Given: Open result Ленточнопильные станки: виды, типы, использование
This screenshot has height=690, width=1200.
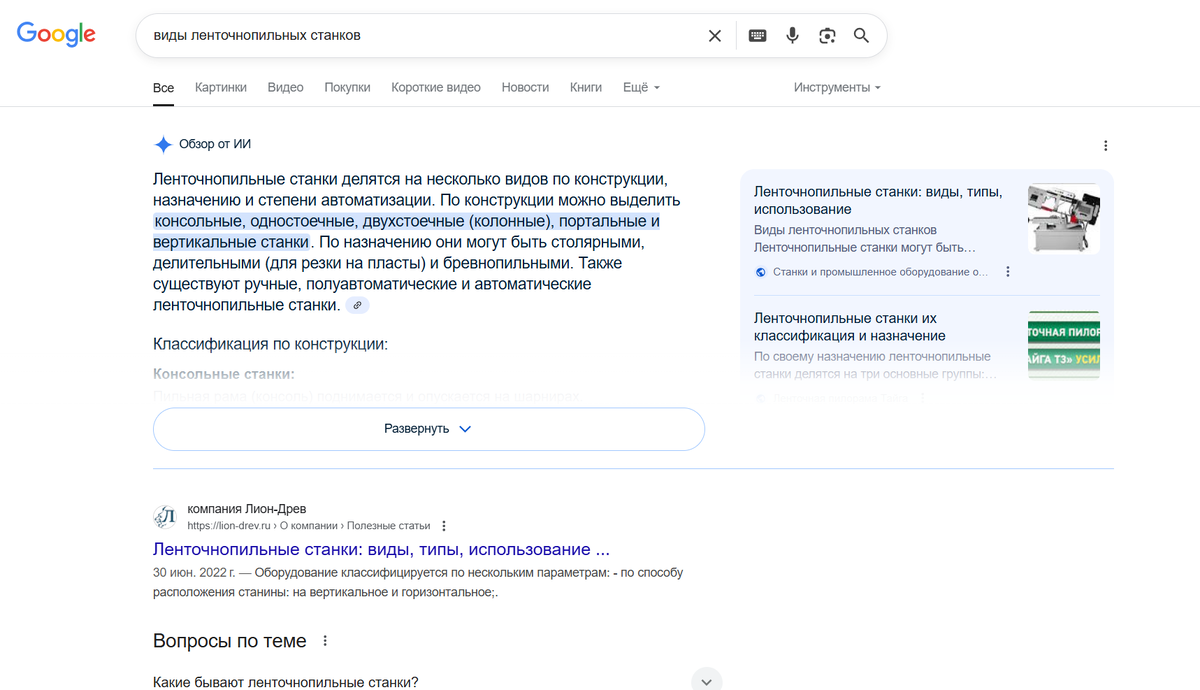Looking at the screenshot, I should (x=381, y=550).
